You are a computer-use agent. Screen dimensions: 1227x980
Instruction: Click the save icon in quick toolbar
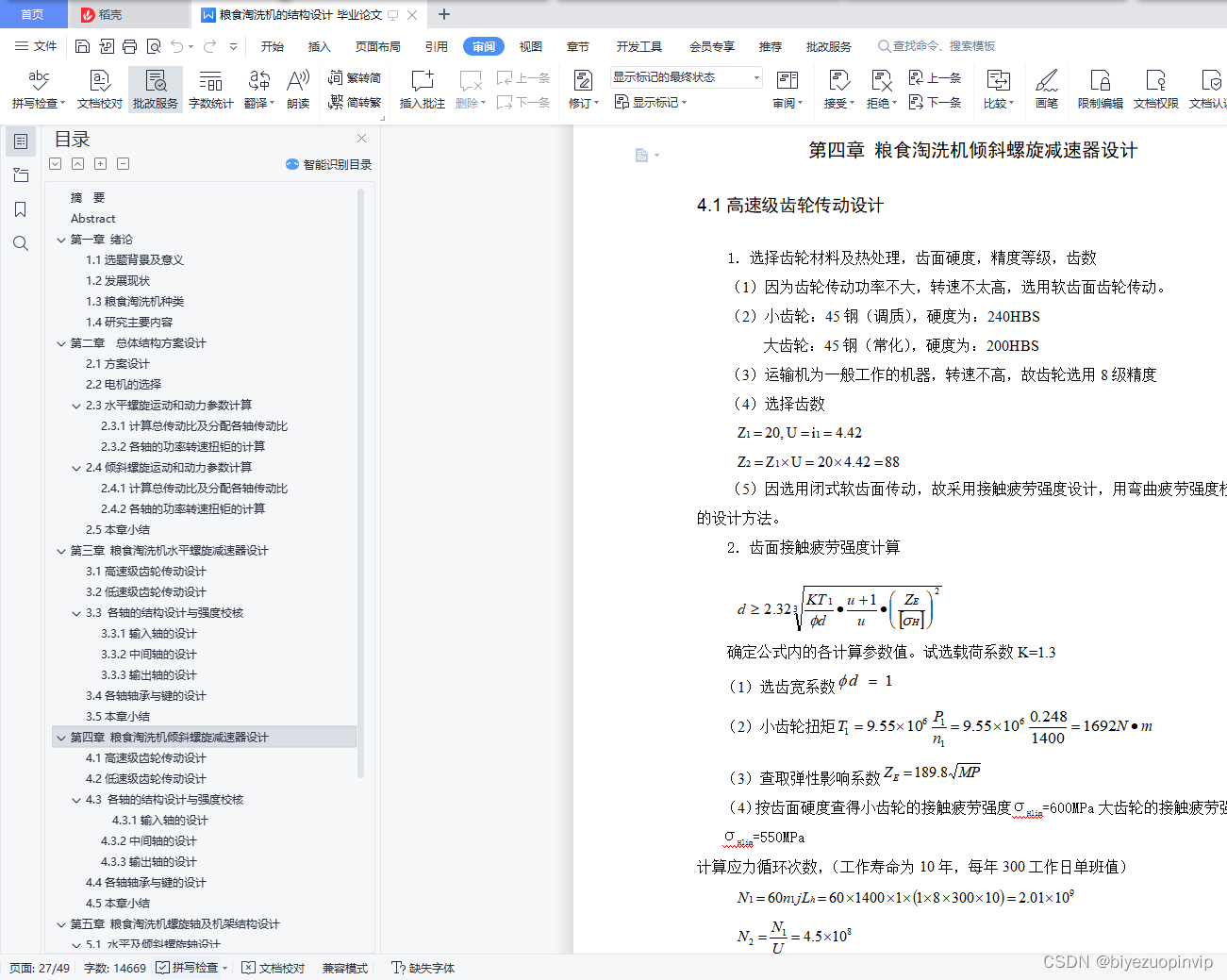[82, 46]
